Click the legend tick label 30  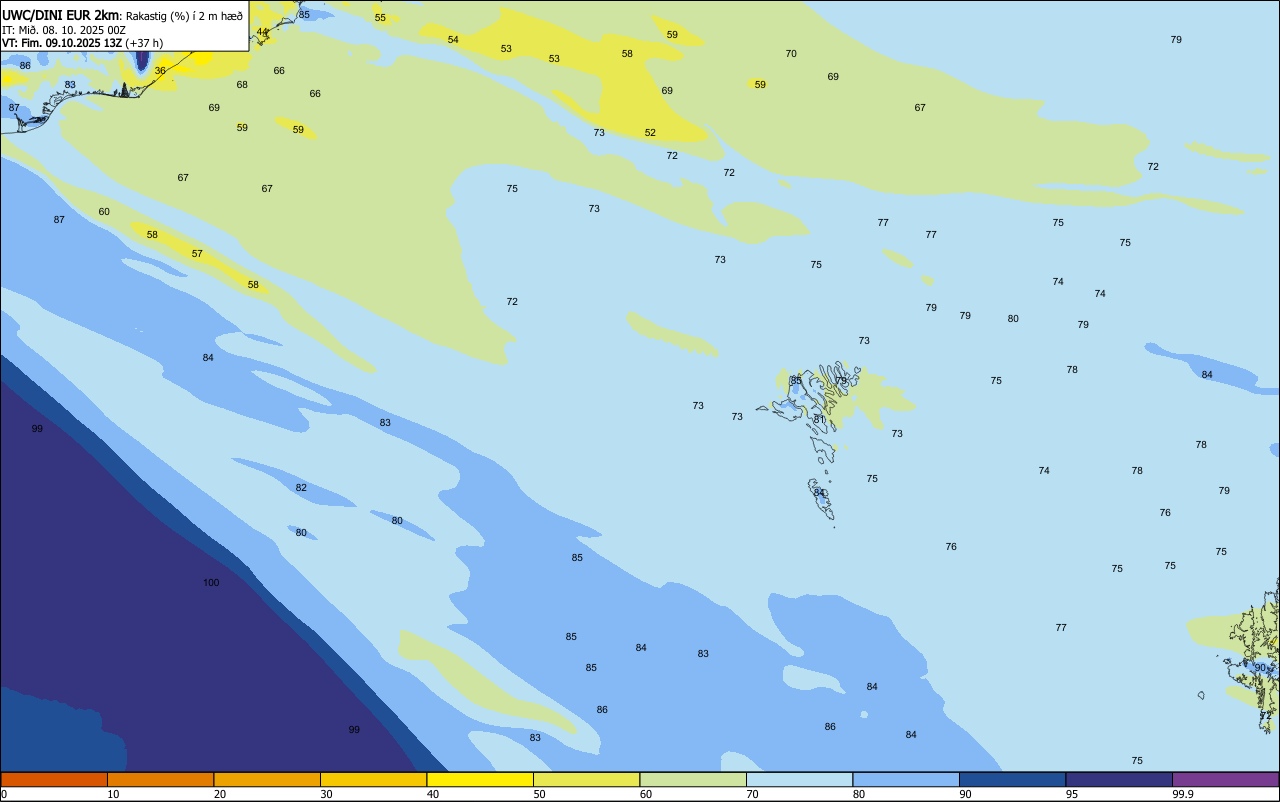pyautogui.click(x=326, y=794)
